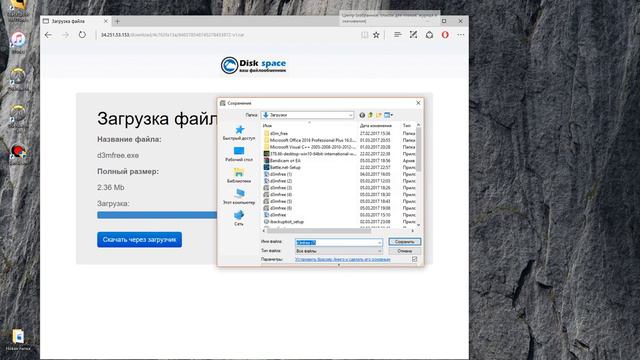Maximize the Edge browser window
The image size is (640, 360).
tap(444, 21)
